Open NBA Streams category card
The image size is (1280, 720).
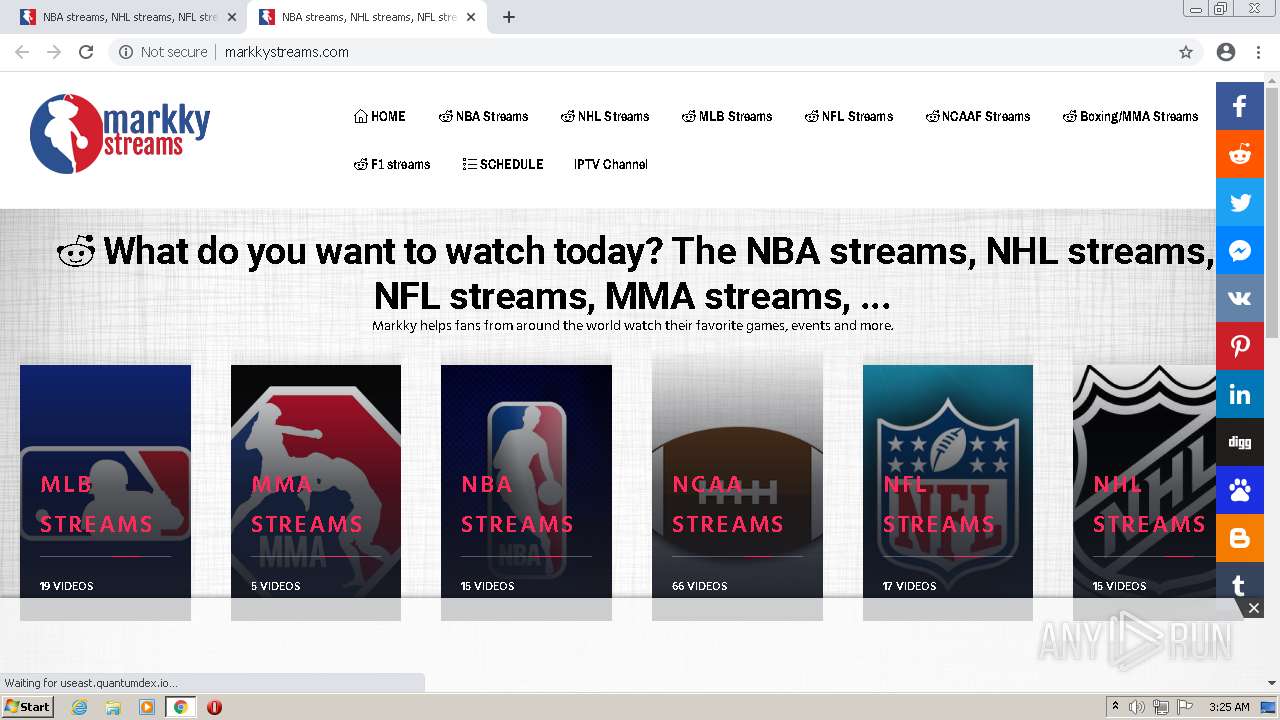(526, 492)
